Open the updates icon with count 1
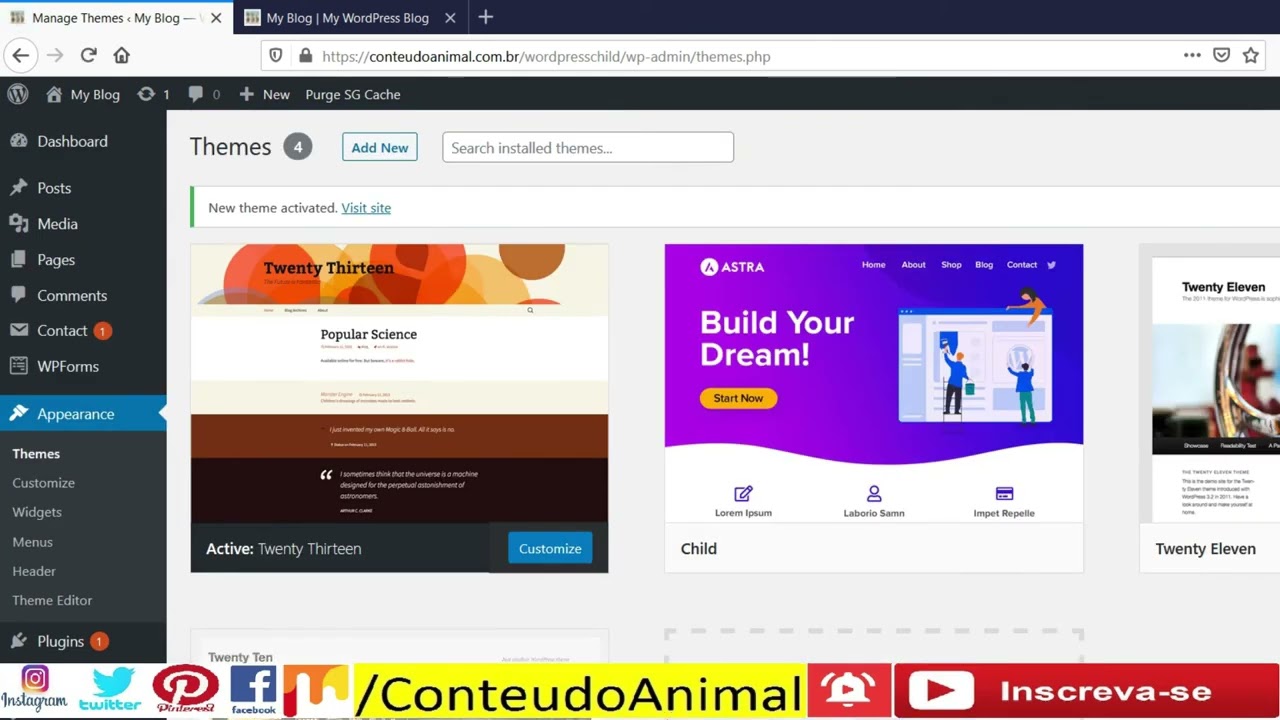The image size is (1280, 720). pyautogui.click(x=146, y=94)
